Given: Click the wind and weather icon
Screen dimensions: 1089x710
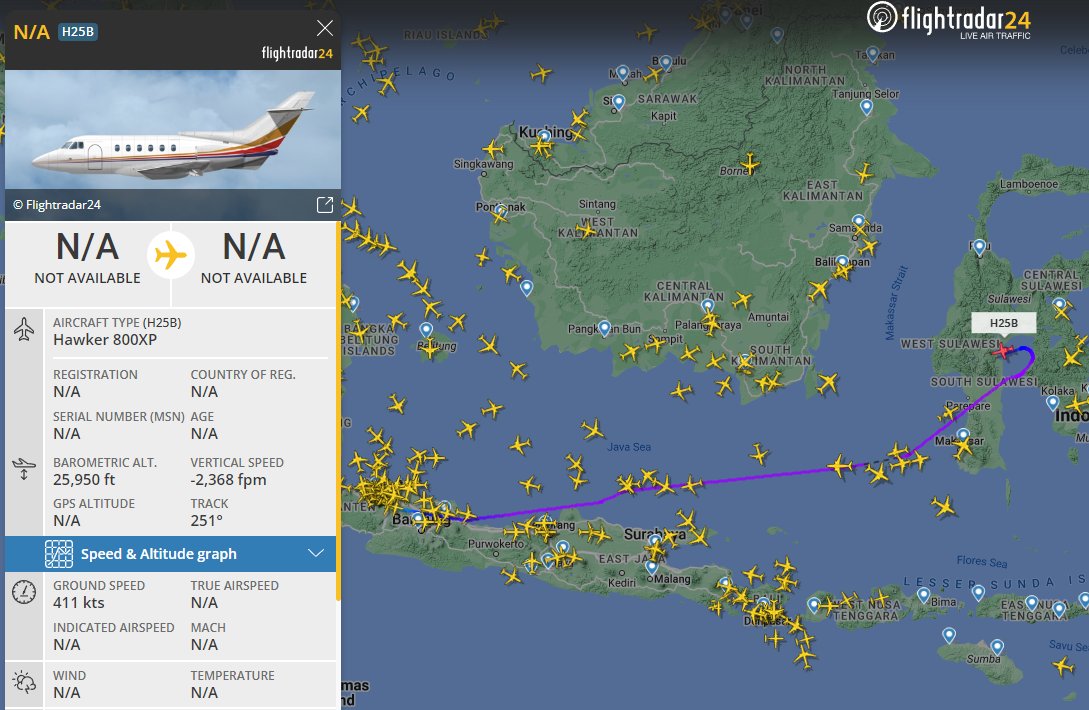Looking at the screenshot, I should (24, 682).
